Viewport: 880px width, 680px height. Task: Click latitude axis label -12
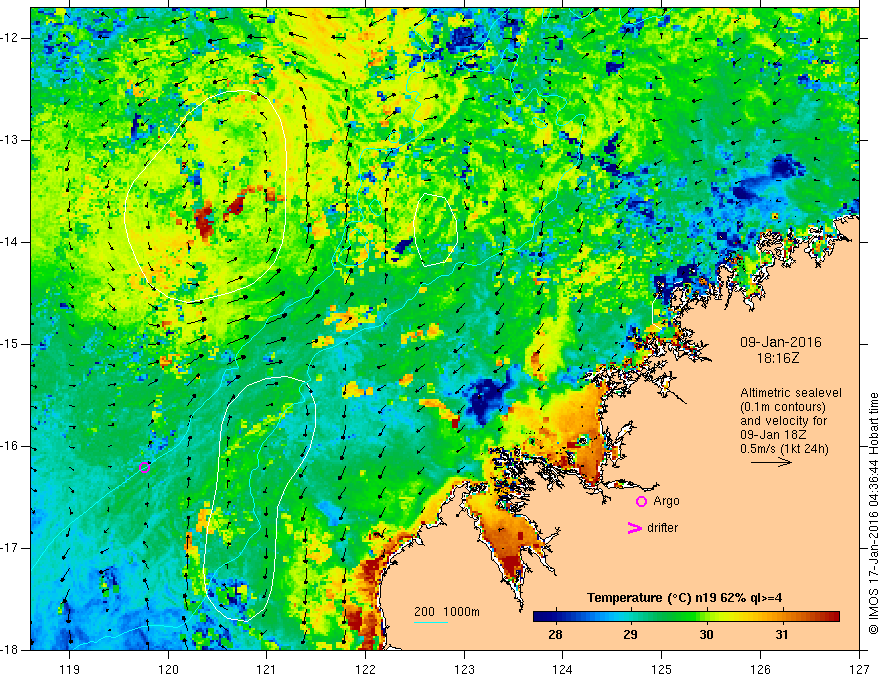coord(11,38)
